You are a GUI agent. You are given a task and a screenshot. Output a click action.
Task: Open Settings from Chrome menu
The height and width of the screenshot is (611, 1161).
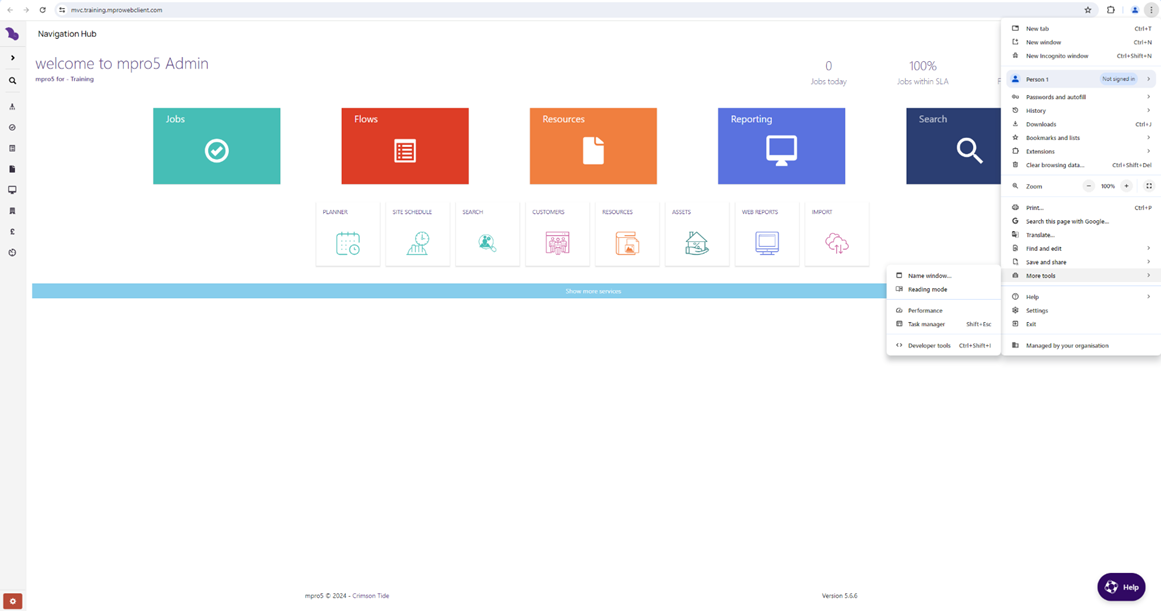(1081, 310)
